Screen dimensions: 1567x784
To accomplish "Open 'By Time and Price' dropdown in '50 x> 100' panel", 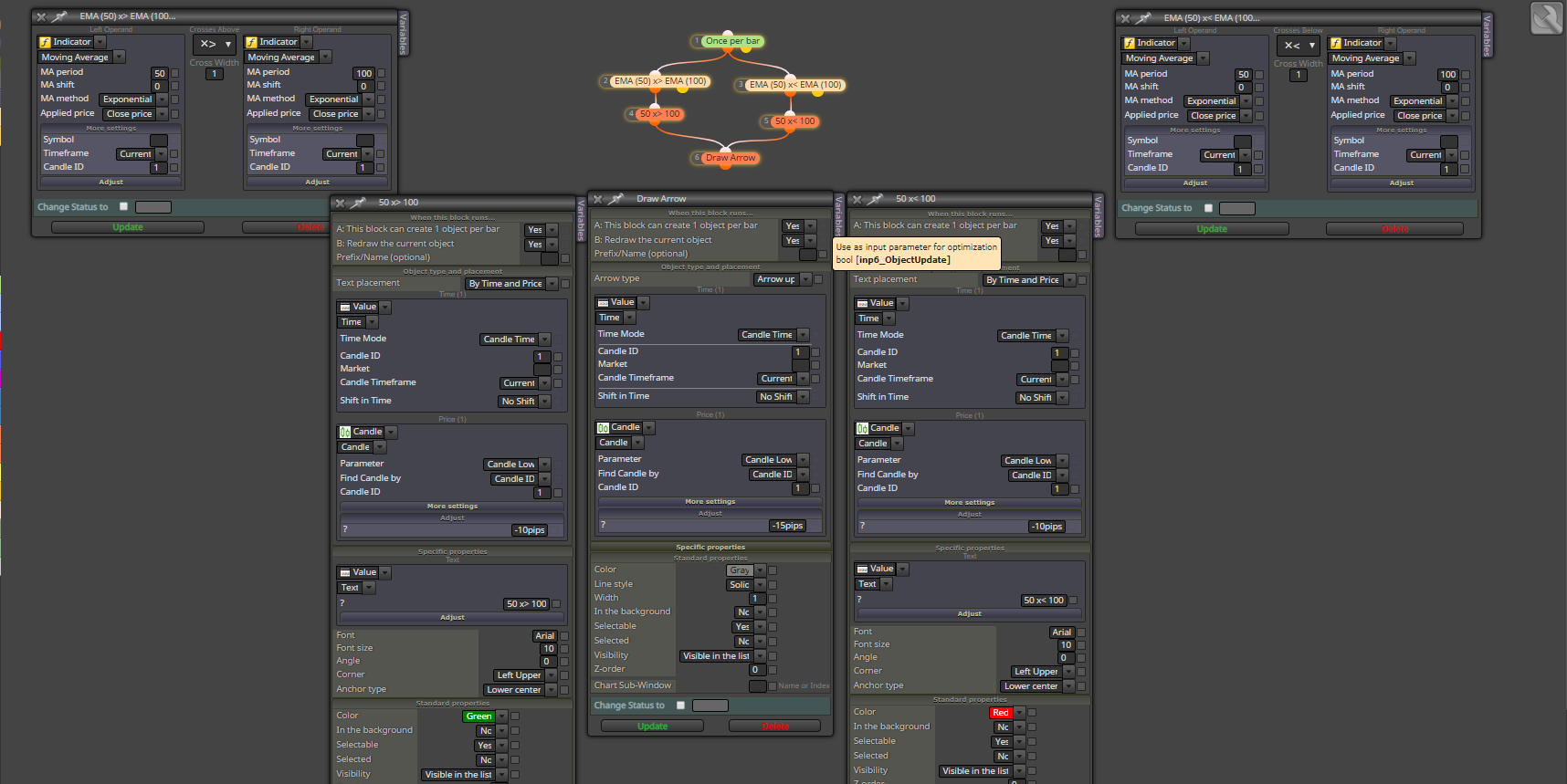I will (512, 284).
